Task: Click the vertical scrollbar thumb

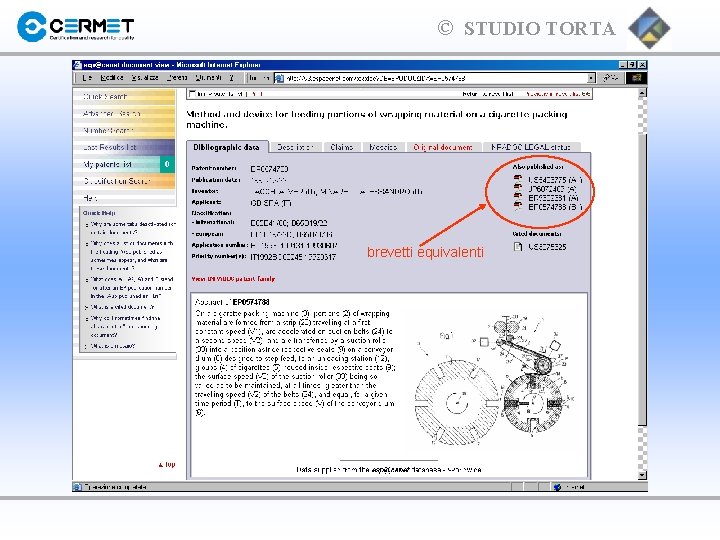Action: tap(642, 279)
